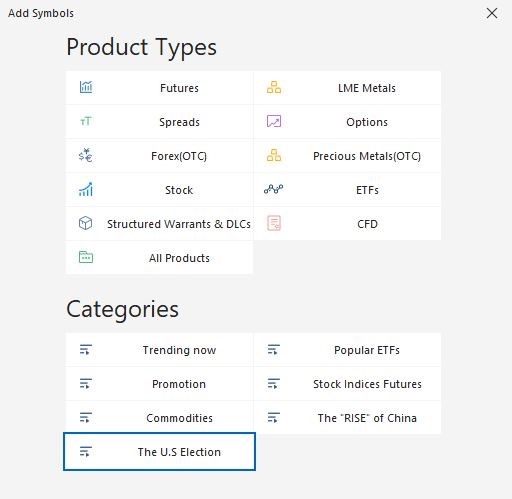
Task: Open the Commodities category
Action: point(159,418)
